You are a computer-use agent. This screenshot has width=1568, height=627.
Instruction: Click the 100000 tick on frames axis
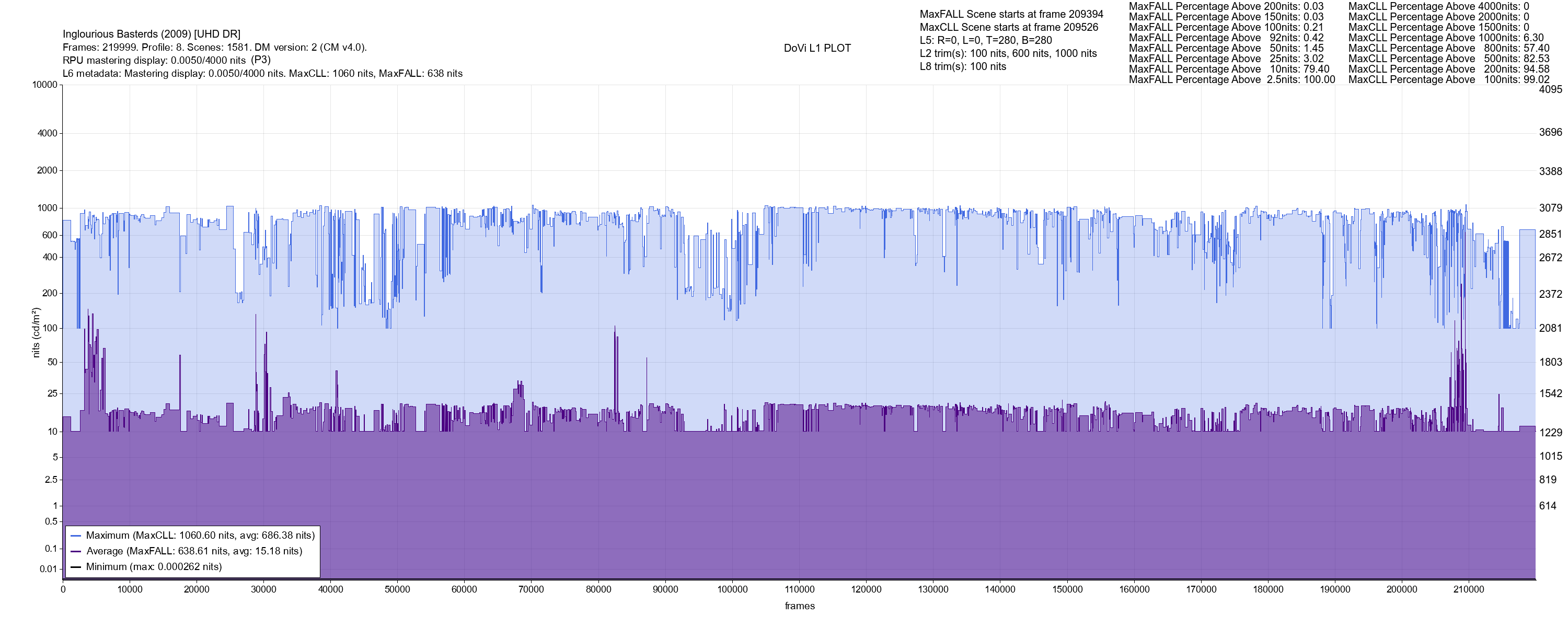[732, 590]
